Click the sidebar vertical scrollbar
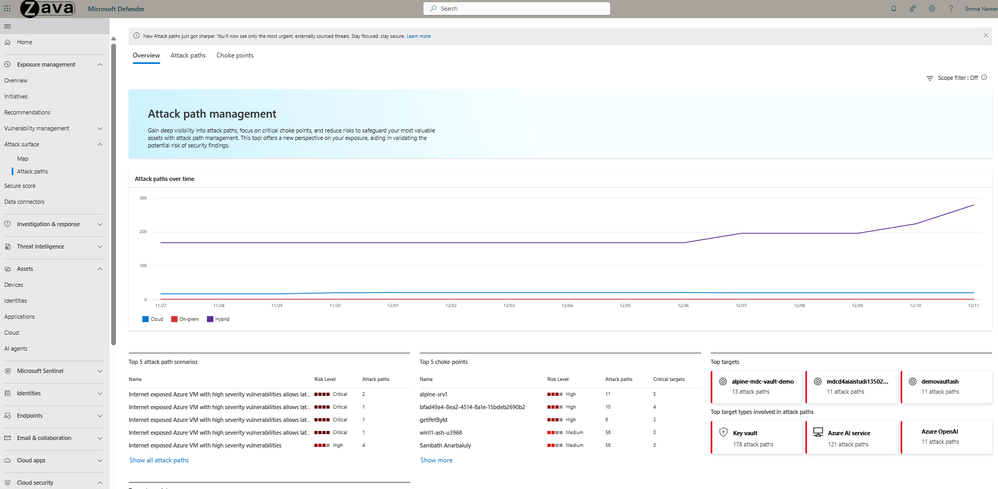 pos(113,194)
